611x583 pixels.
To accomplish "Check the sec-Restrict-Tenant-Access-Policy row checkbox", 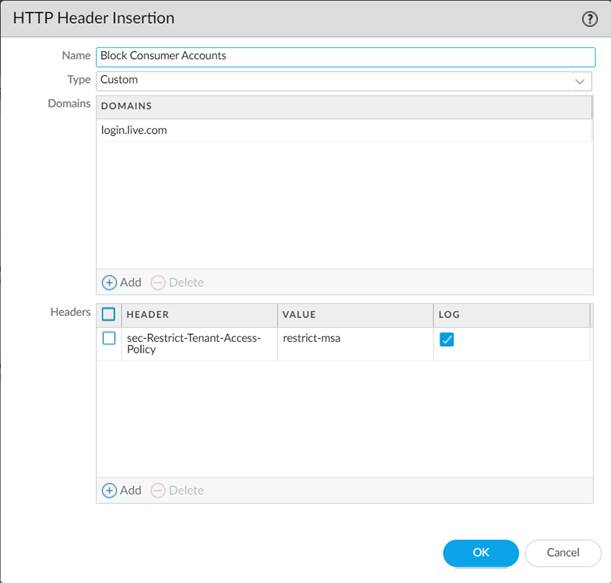I will (109, 338).
